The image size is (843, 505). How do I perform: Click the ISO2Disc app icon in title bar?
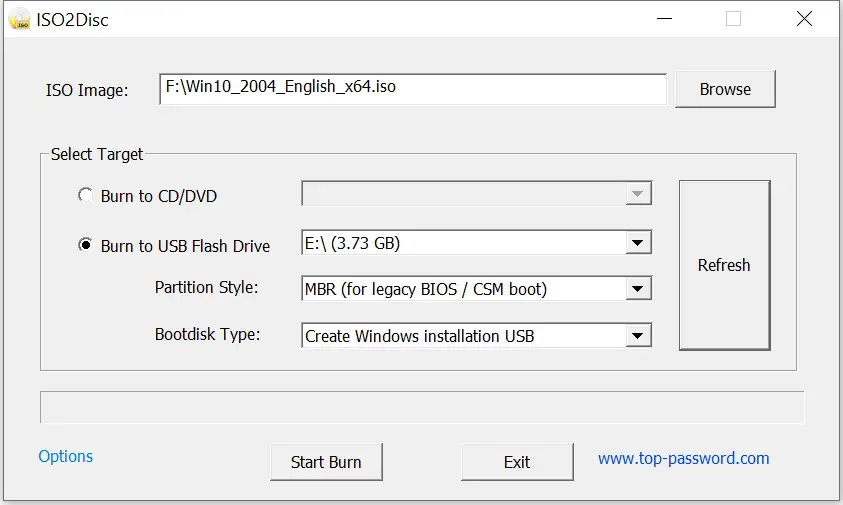pos(19,19)
